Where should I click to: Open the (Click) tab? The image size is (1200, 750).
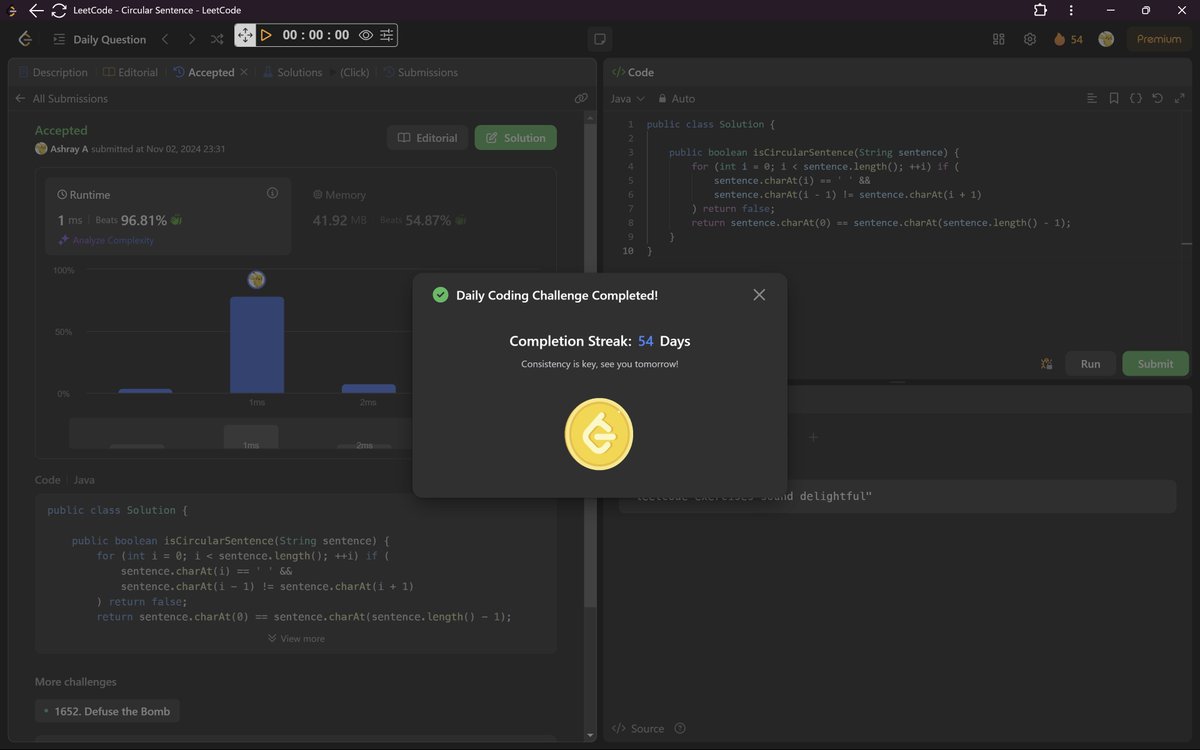coord(354,72)
